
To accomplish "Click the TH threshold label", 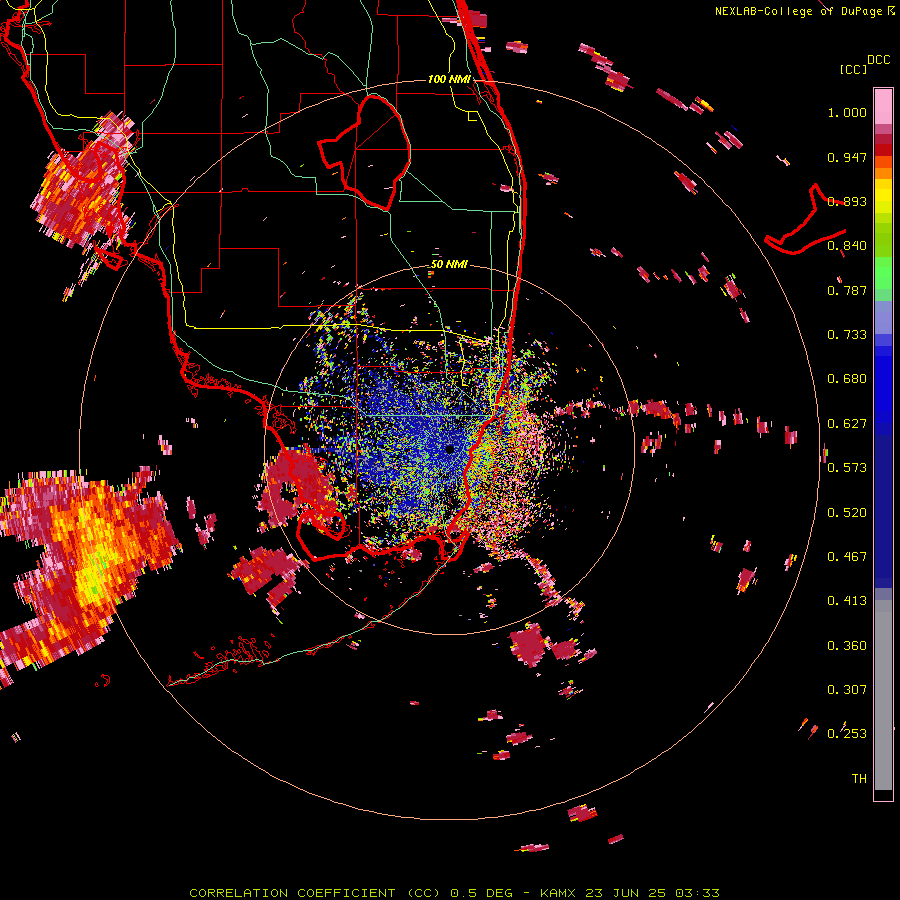I will click(859, 779).
